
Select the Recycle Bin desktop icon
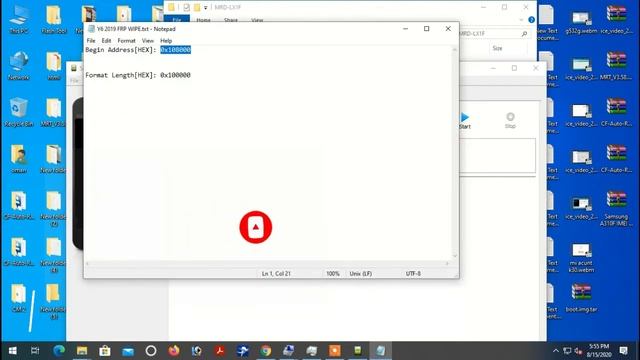pos(19,112)
